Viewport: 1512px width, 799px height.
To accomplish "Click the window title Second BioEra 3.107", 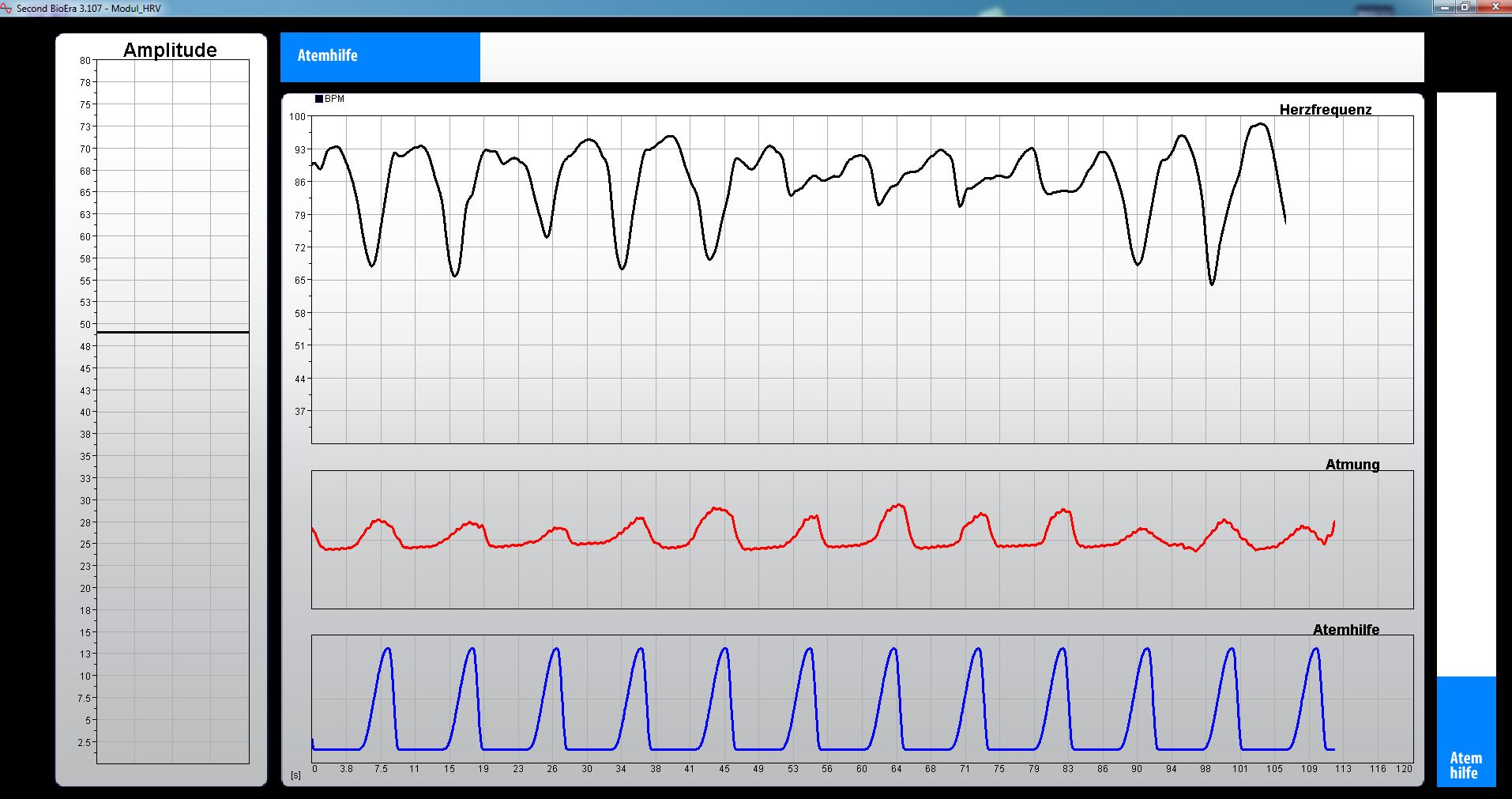I will [88, 9].
